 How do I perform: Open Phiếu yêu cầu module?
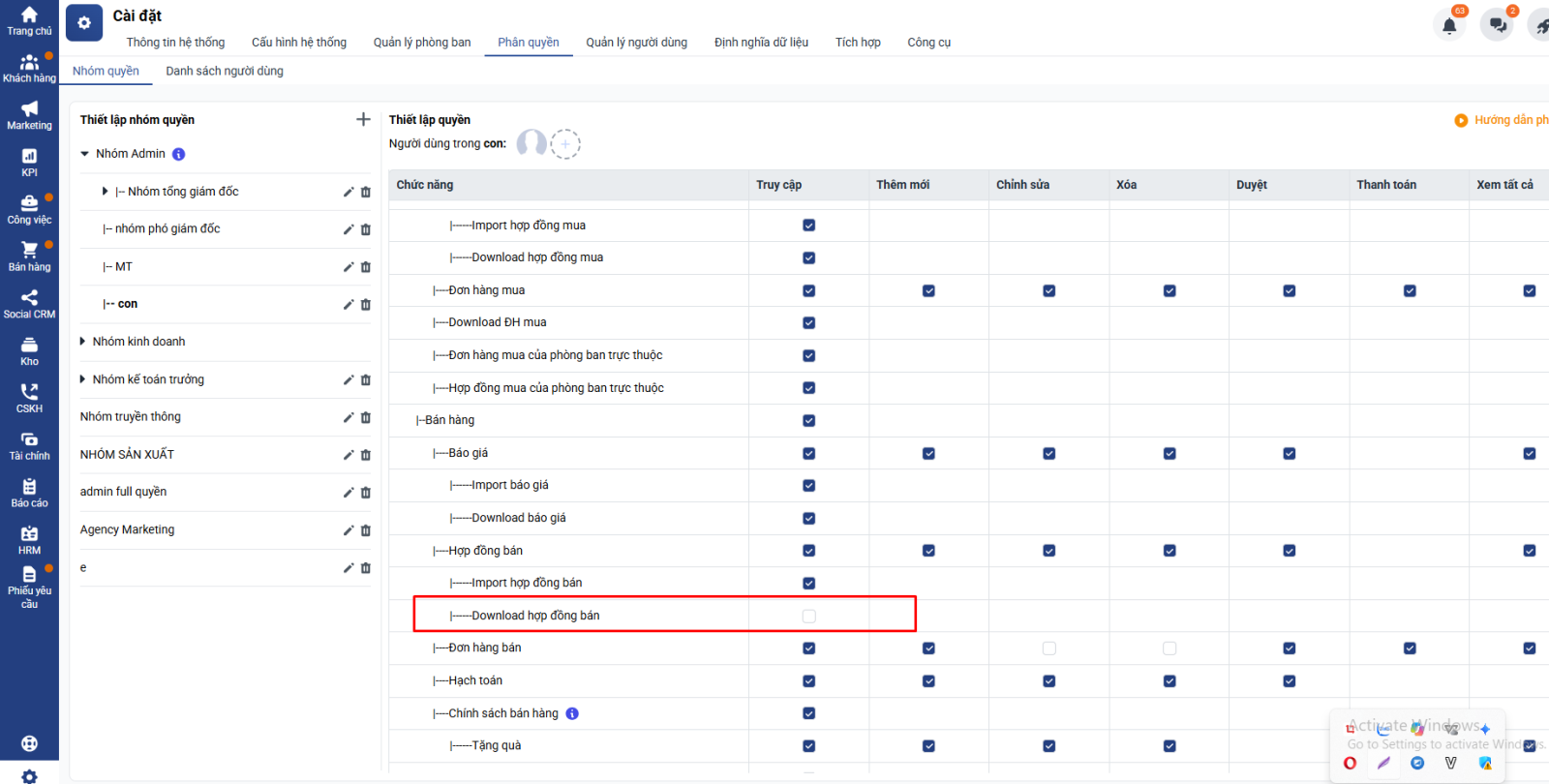click(x=29, y=588)
